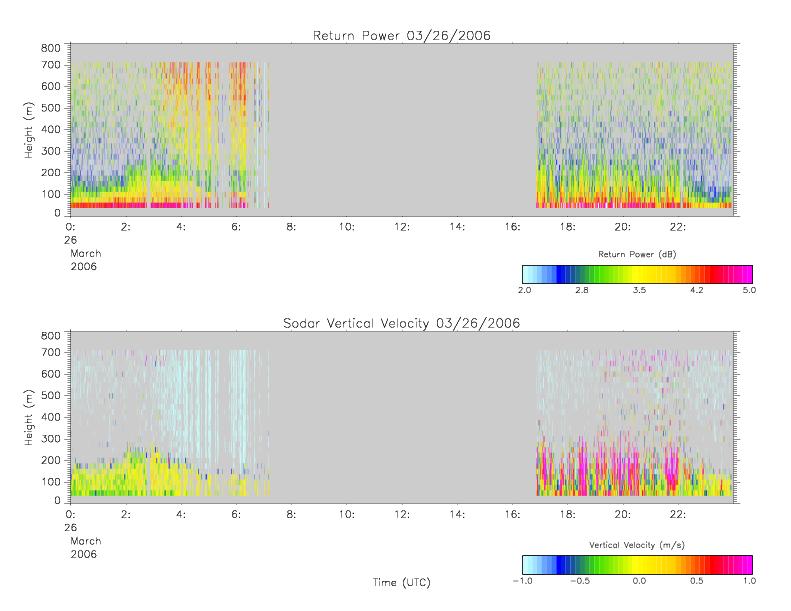Select the "Return Power (dB)" legend label

pos(637,254)
